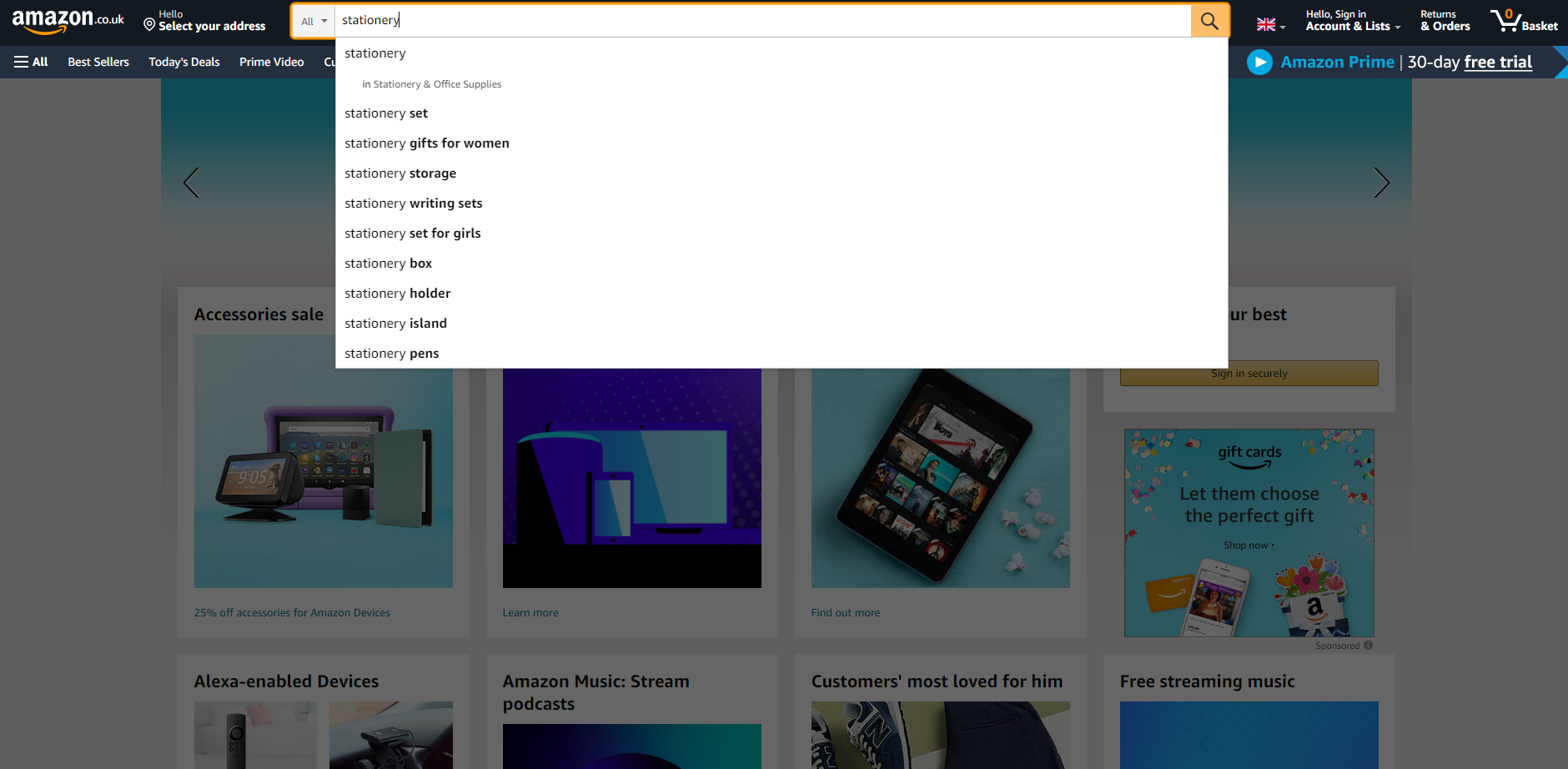Click the gift cards sponsored ad
1568x769 pixels.
pos(1249,533)
